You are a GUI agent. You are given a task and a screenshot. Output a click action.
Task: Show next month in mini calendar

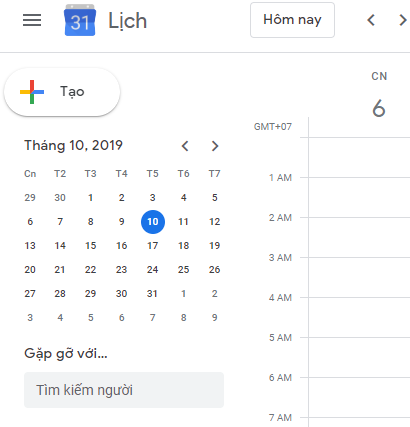coord(215,146)
